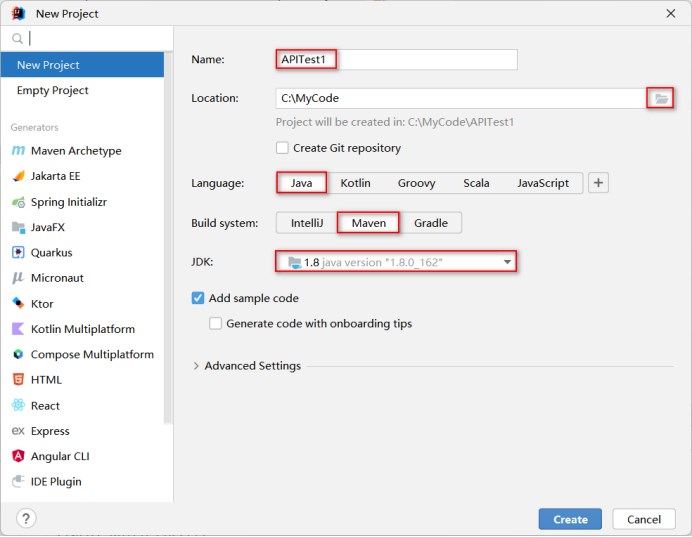Select the React generator icon
This screenshot has height=537, width=692.
pyautogui.click(x=18, y=406)
